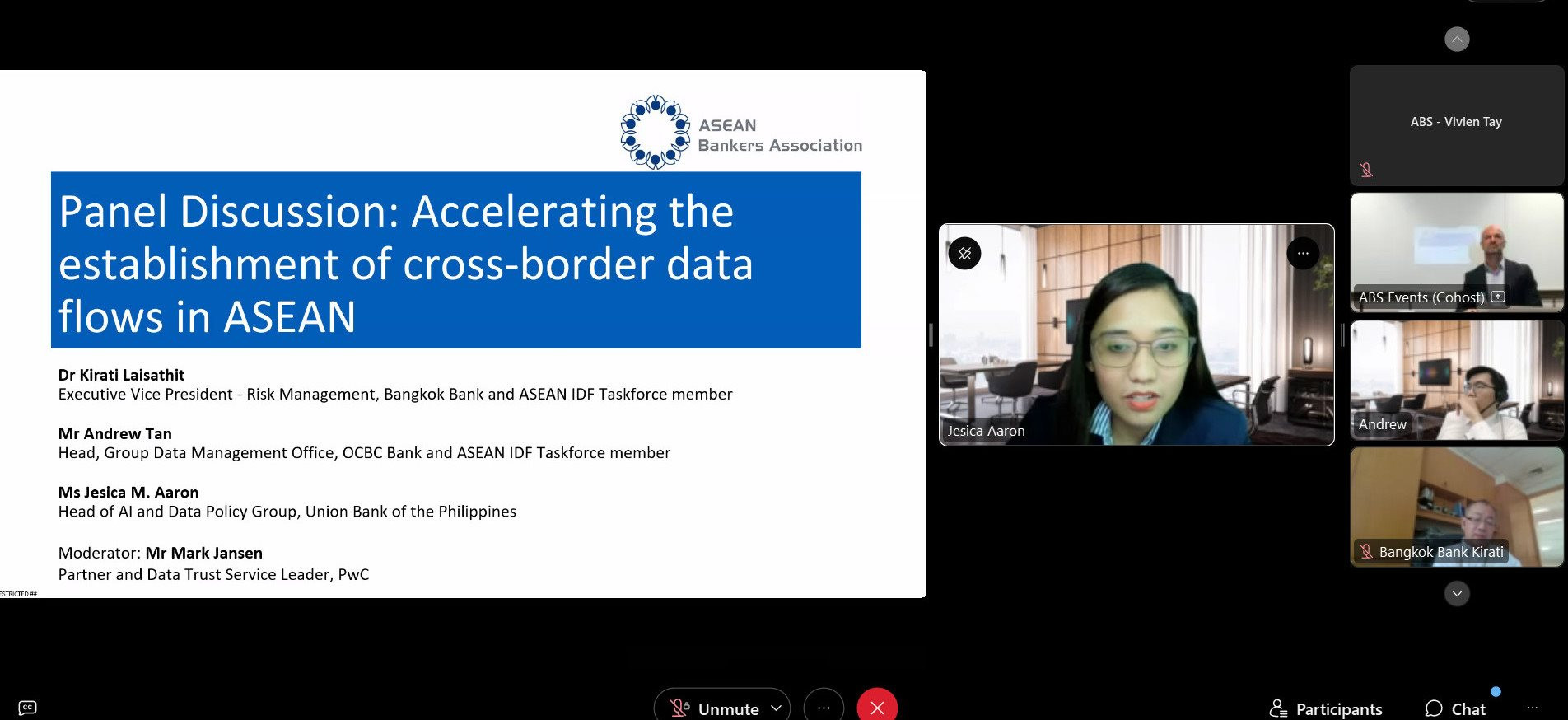Open more options on Jesica Aaron's video

tap(1303, 254)
